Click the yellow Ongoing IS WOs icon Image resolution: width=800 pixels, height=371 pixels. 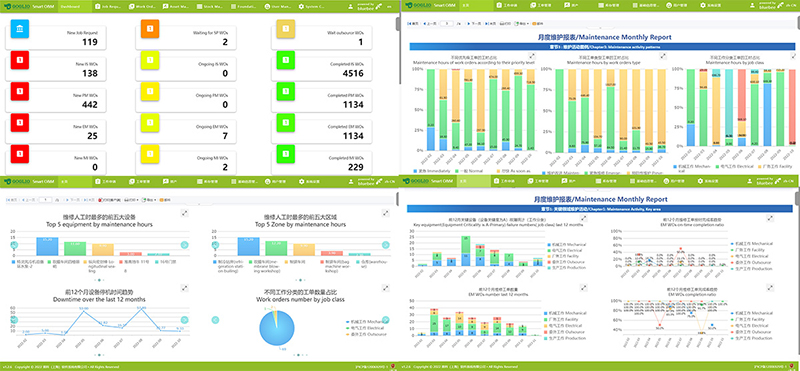tap(150, 60)
